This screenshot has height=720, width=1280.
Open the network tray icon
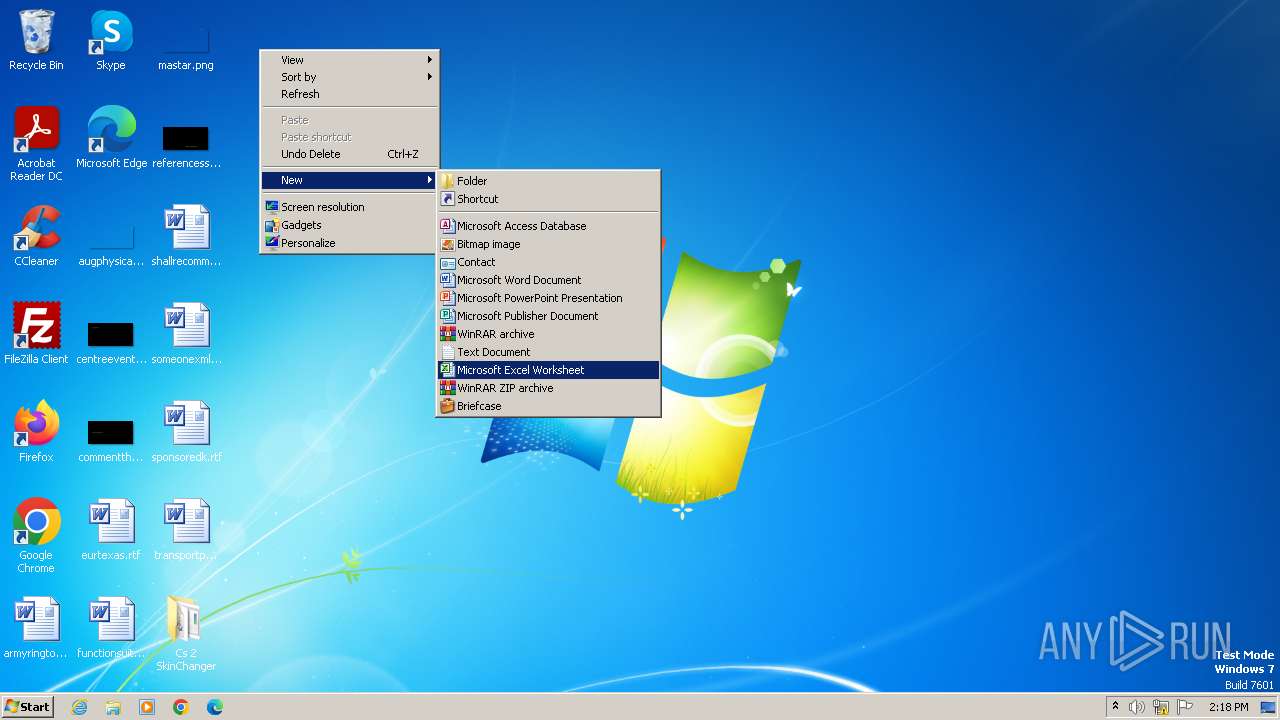tap(1161, 707)
